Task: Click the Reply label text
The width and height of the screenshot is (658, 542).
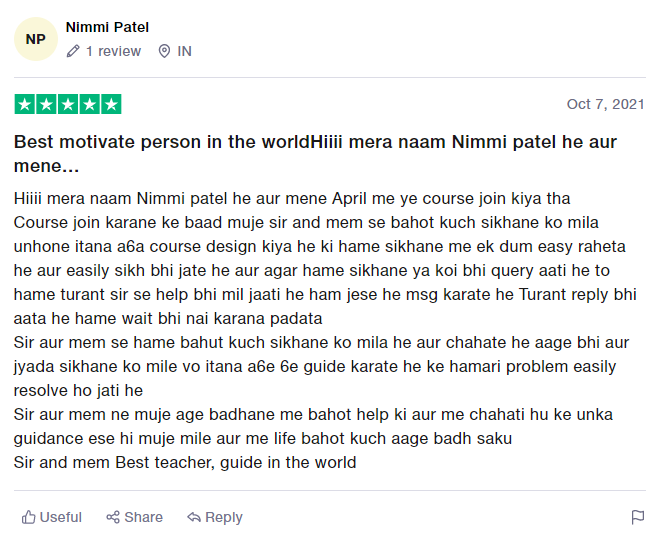Action: tap(224, 517)
